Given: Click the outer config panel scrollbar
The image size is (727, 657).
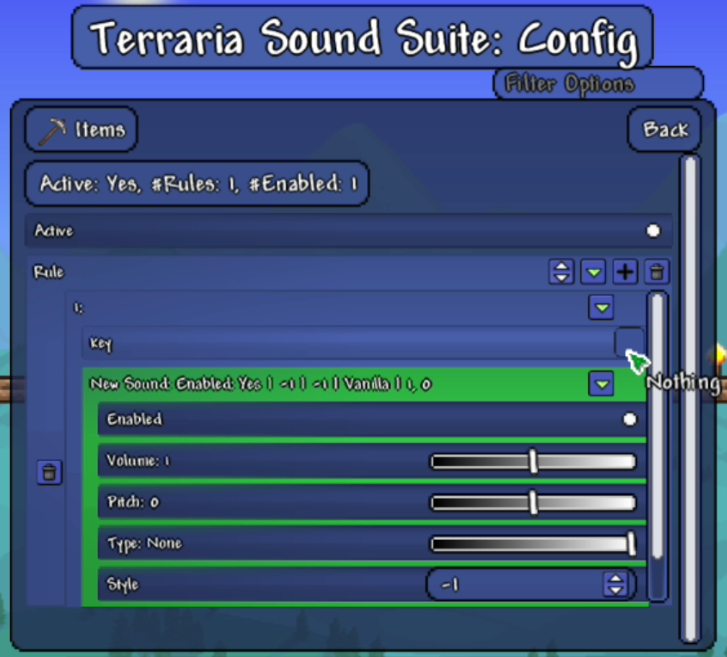Looking at the screenshot, I should coord(690,399).
